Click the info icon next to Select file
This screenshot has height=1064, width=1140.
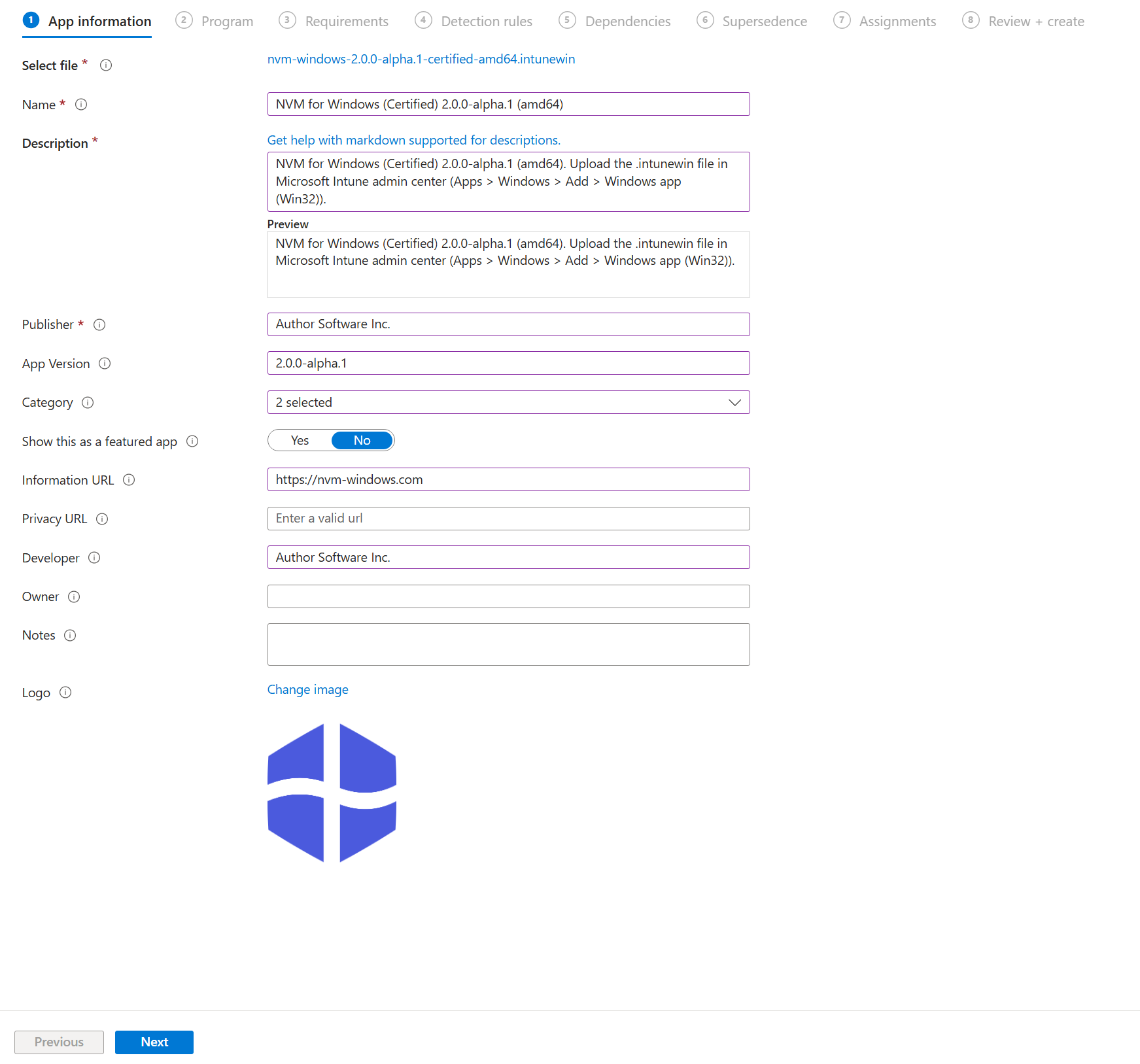[106, 65]
